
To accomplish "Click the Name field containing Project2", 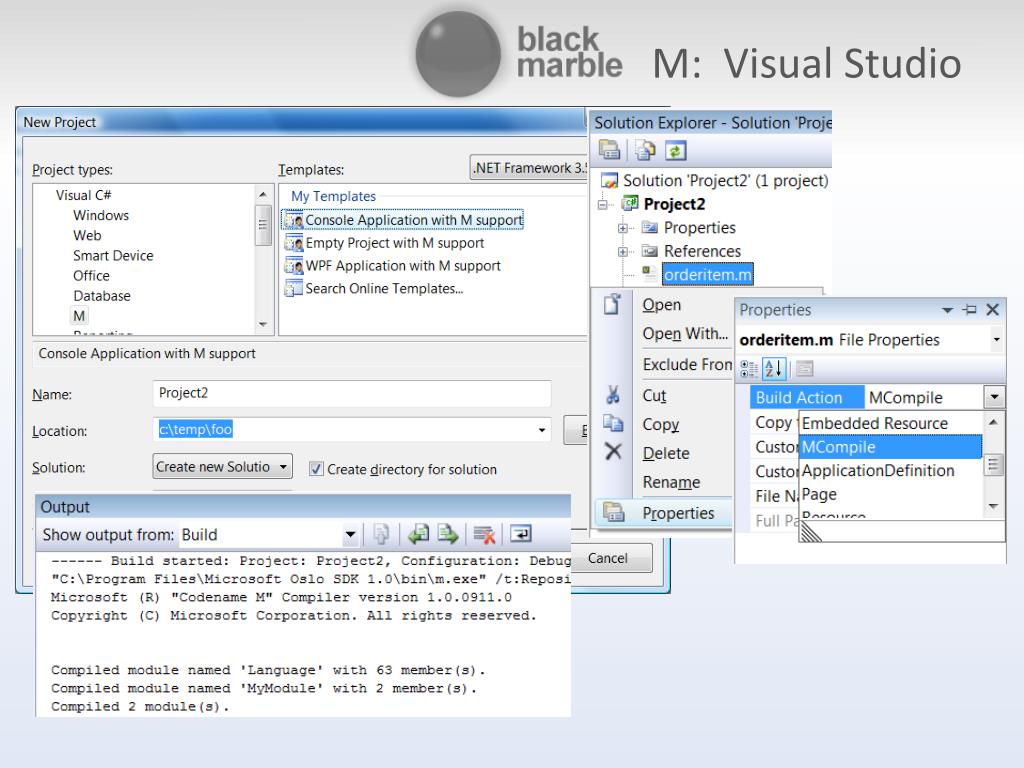I will click(x=352, y=393).
